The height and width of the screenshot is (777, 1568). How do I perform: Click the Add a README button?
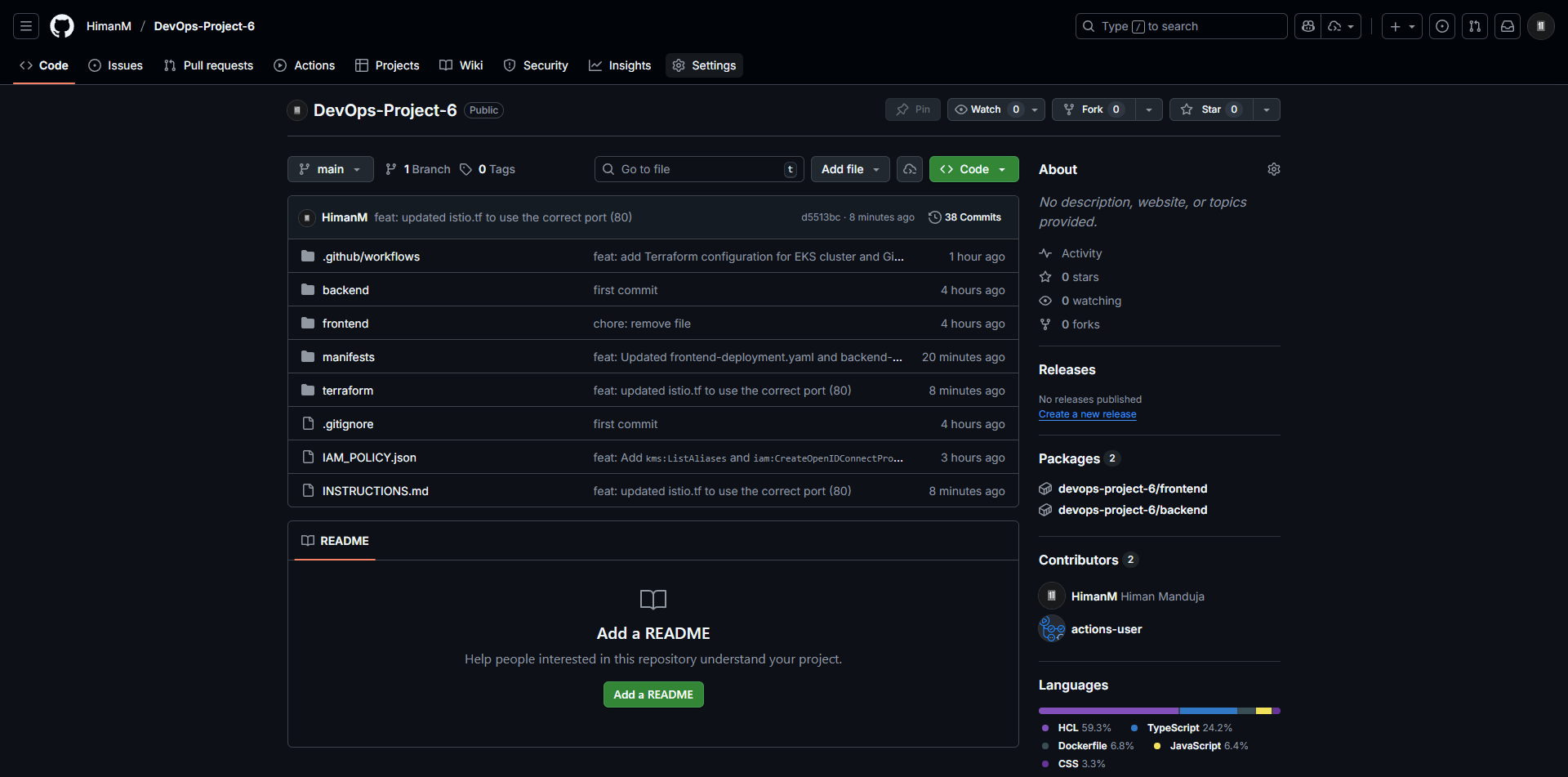[653, 694]
